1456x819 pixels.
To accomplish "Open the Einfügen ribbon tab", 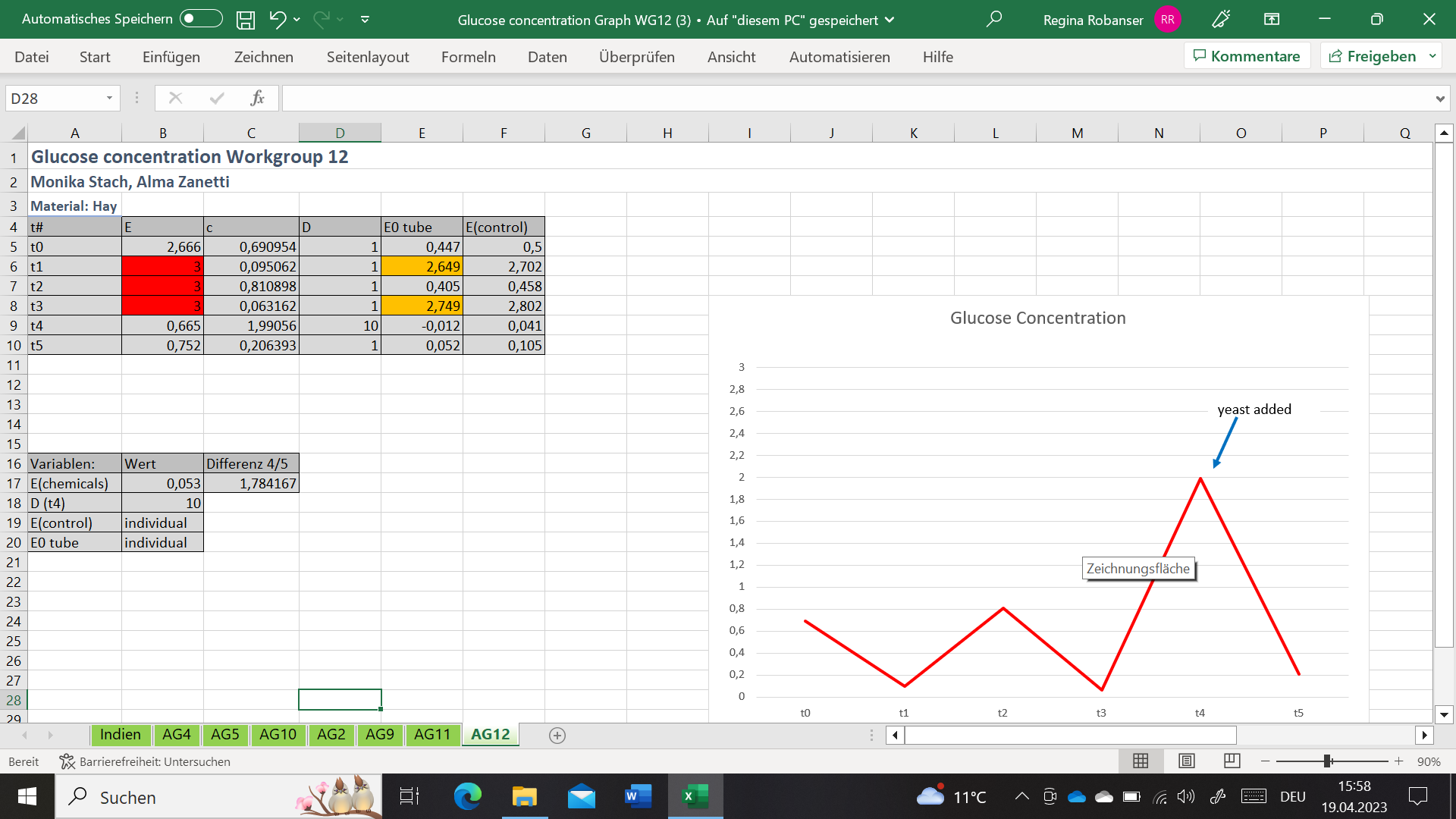I will [x=171, y=57].
